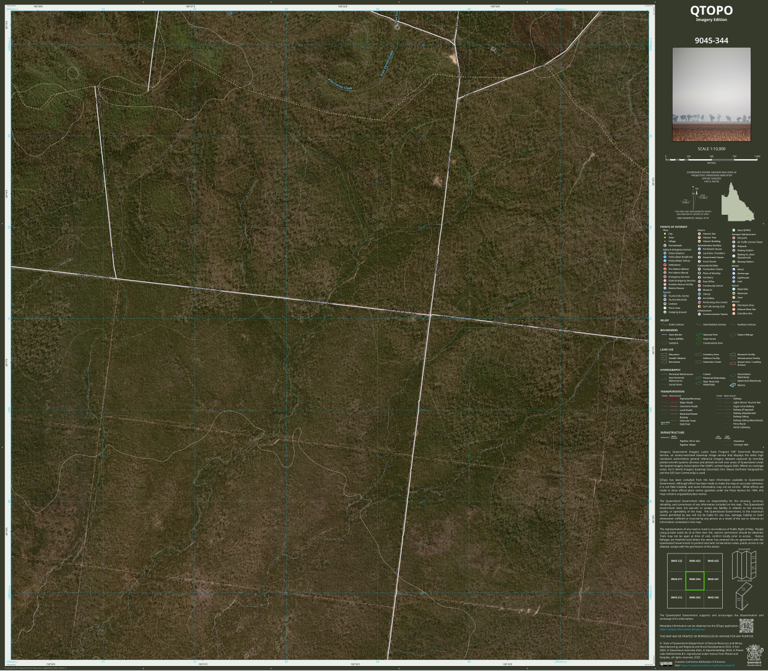Click the HYDROGRAPHY legend heading
Viewport: 768px width, 671px height.
(x=670, y=370)
